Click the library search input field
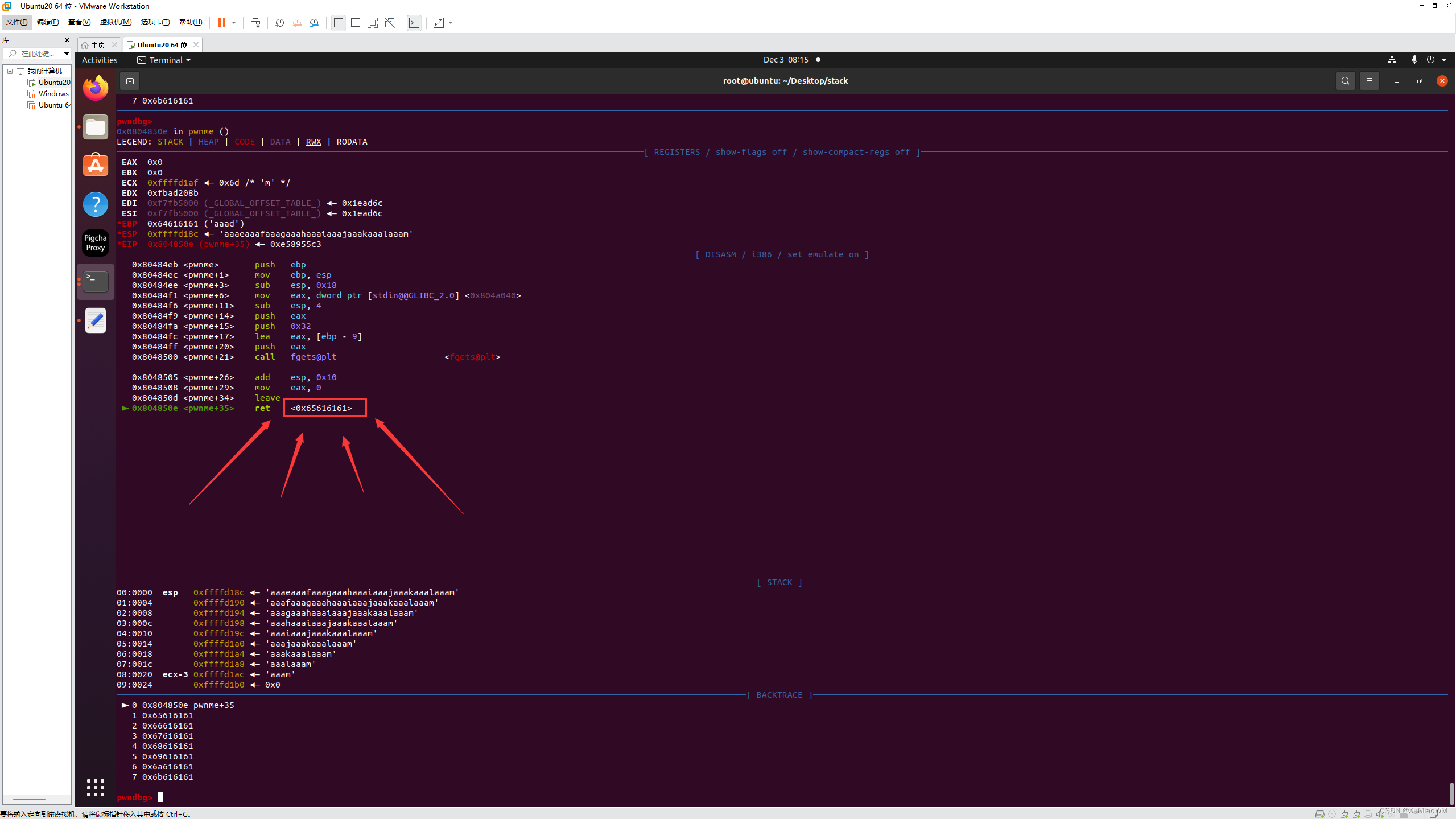Screen dimensions: 1456x819 point(38,53)
